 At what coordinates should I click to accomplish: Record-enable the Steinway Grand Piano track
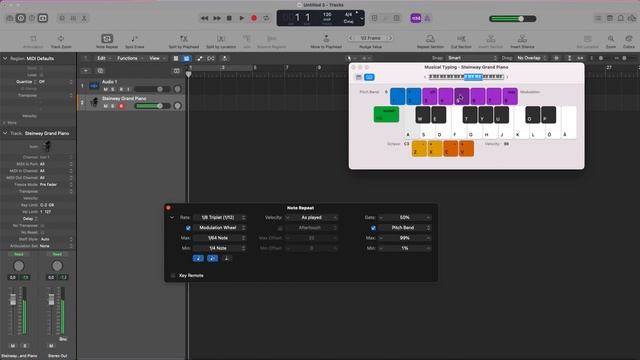pyautogui.click(x=121, y=106)
